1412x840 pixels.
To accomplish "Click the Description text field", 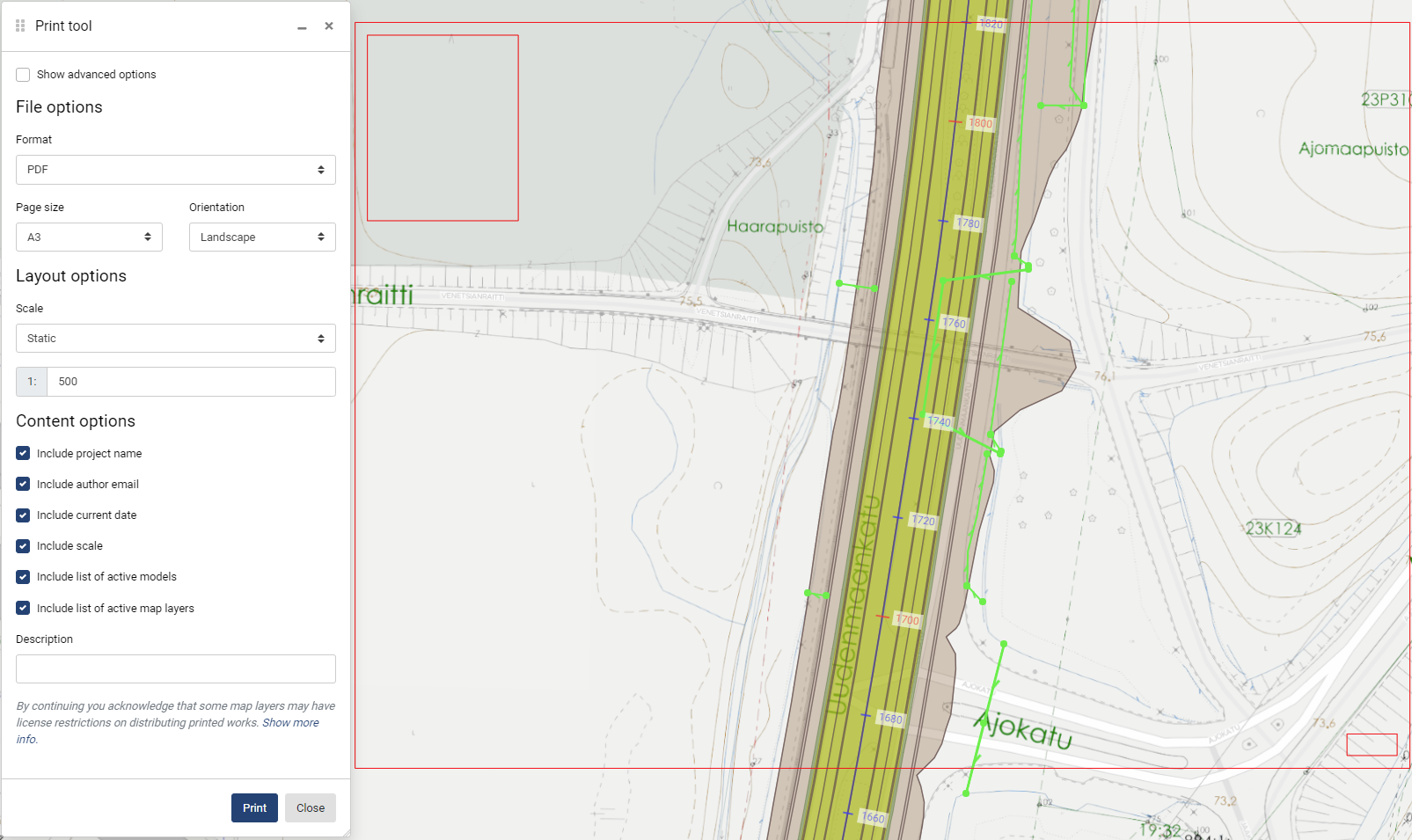I will tap(176, 669).
